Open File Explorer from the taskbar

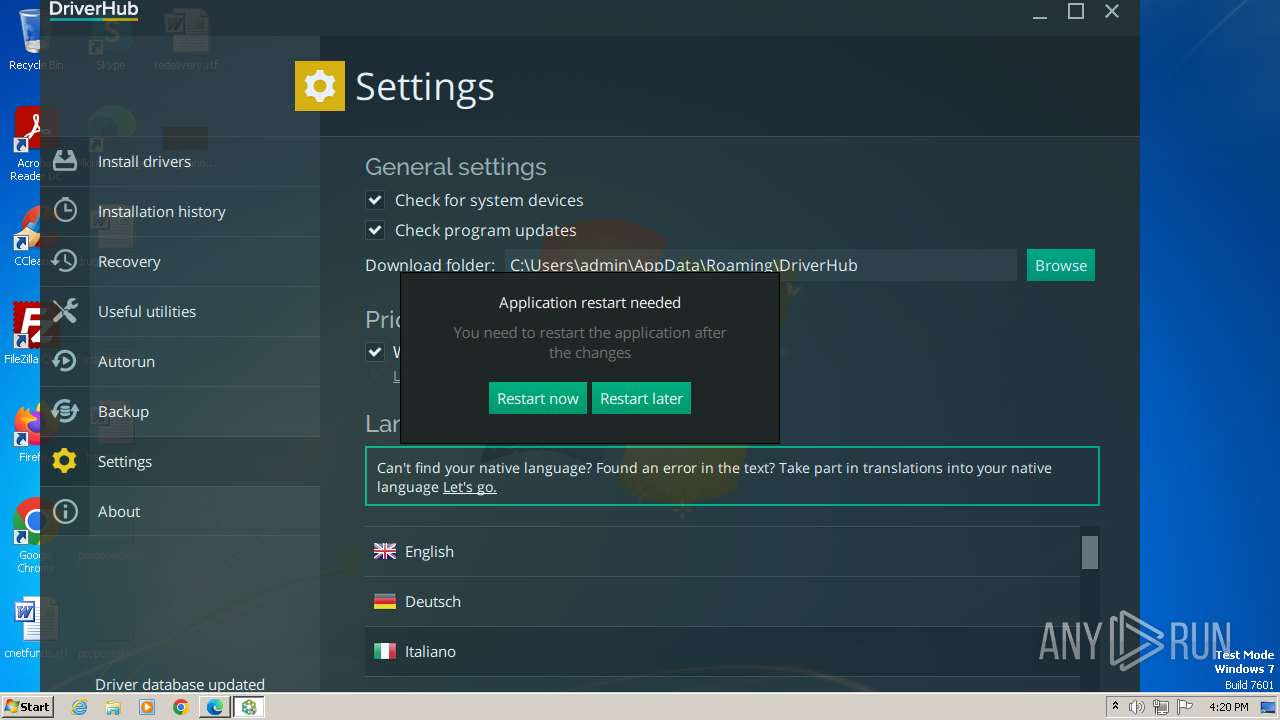113,707
